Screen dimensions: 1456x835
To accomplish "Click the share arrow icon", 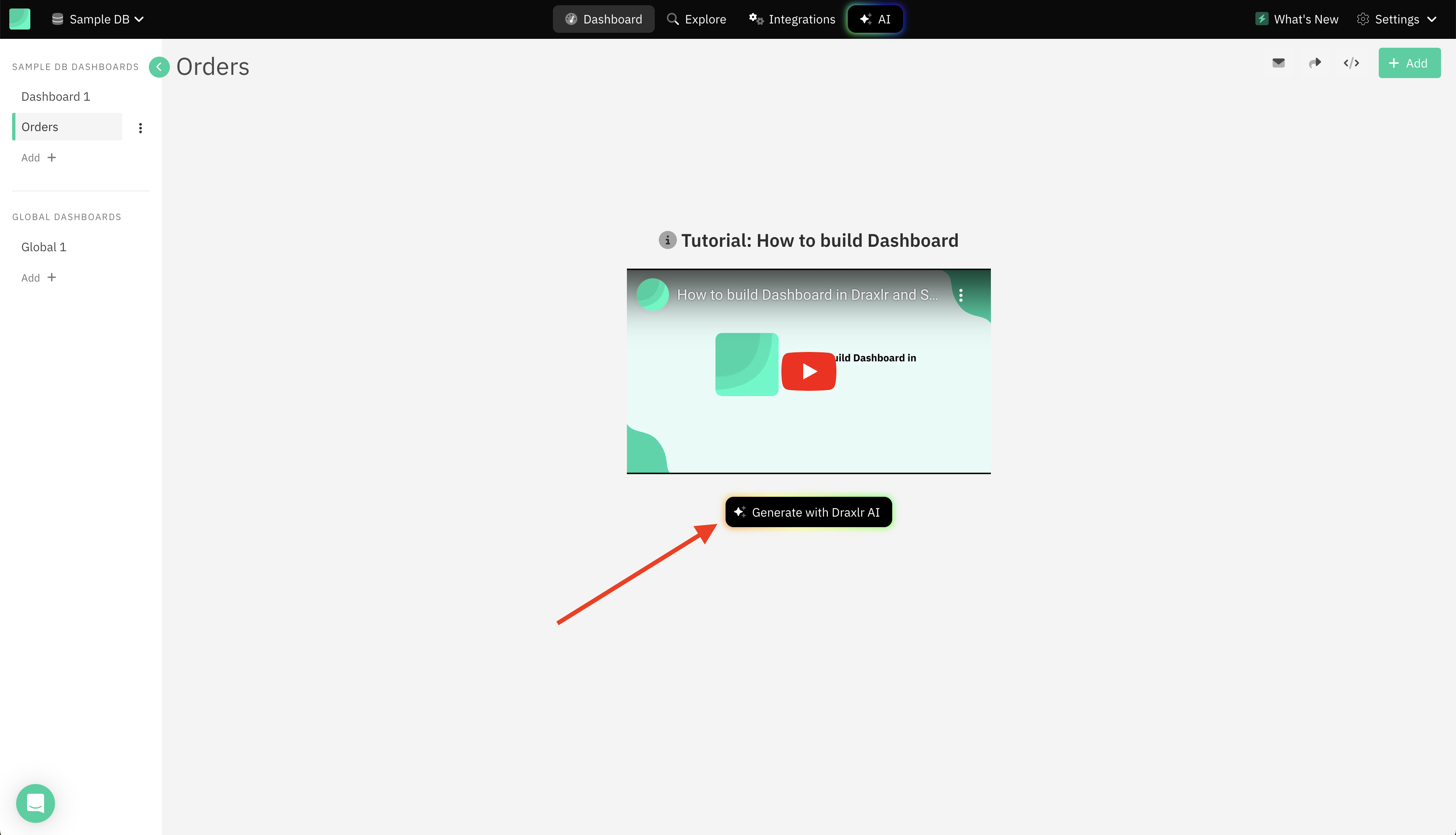I will (1315, 63).
